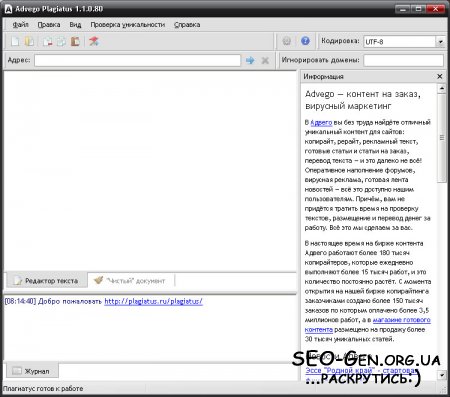Click the cut toolbar icon
Viewport: 450px width, 397px height.
point(47,41)
